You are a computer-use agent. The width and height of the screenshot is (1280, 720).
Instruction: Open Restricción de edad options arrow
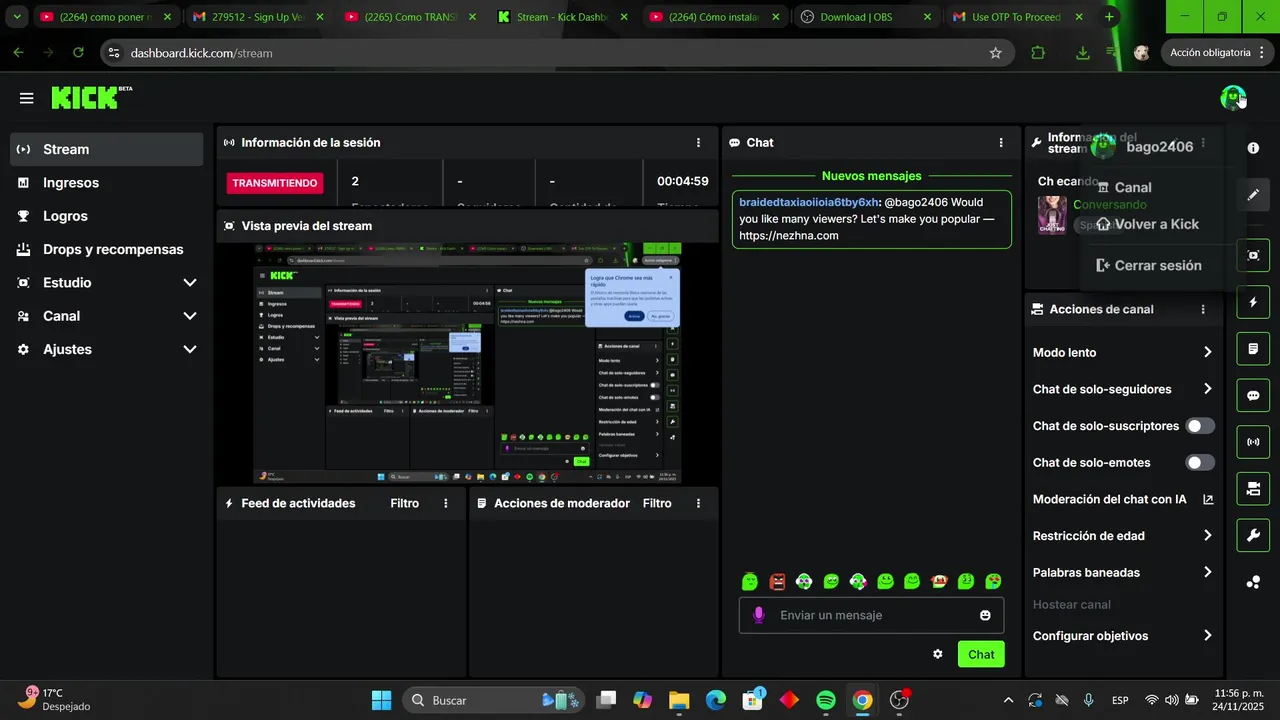[1207, 536]
